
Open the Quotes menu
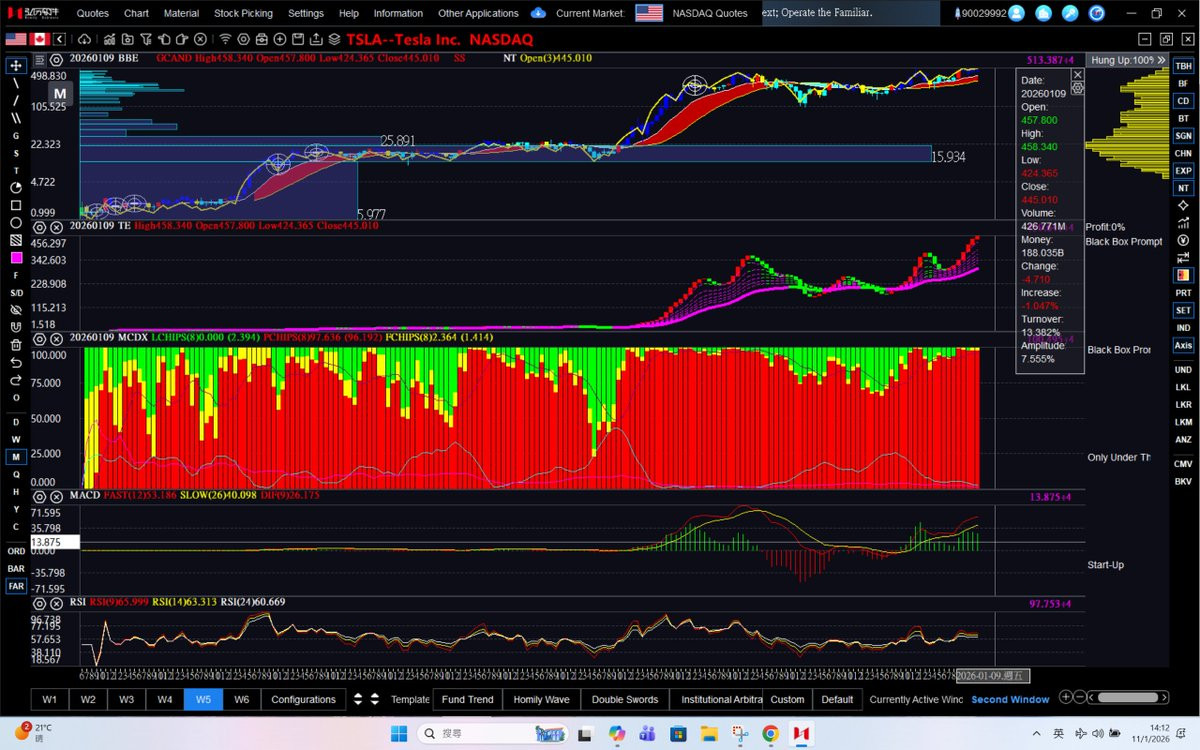[93, 13]
